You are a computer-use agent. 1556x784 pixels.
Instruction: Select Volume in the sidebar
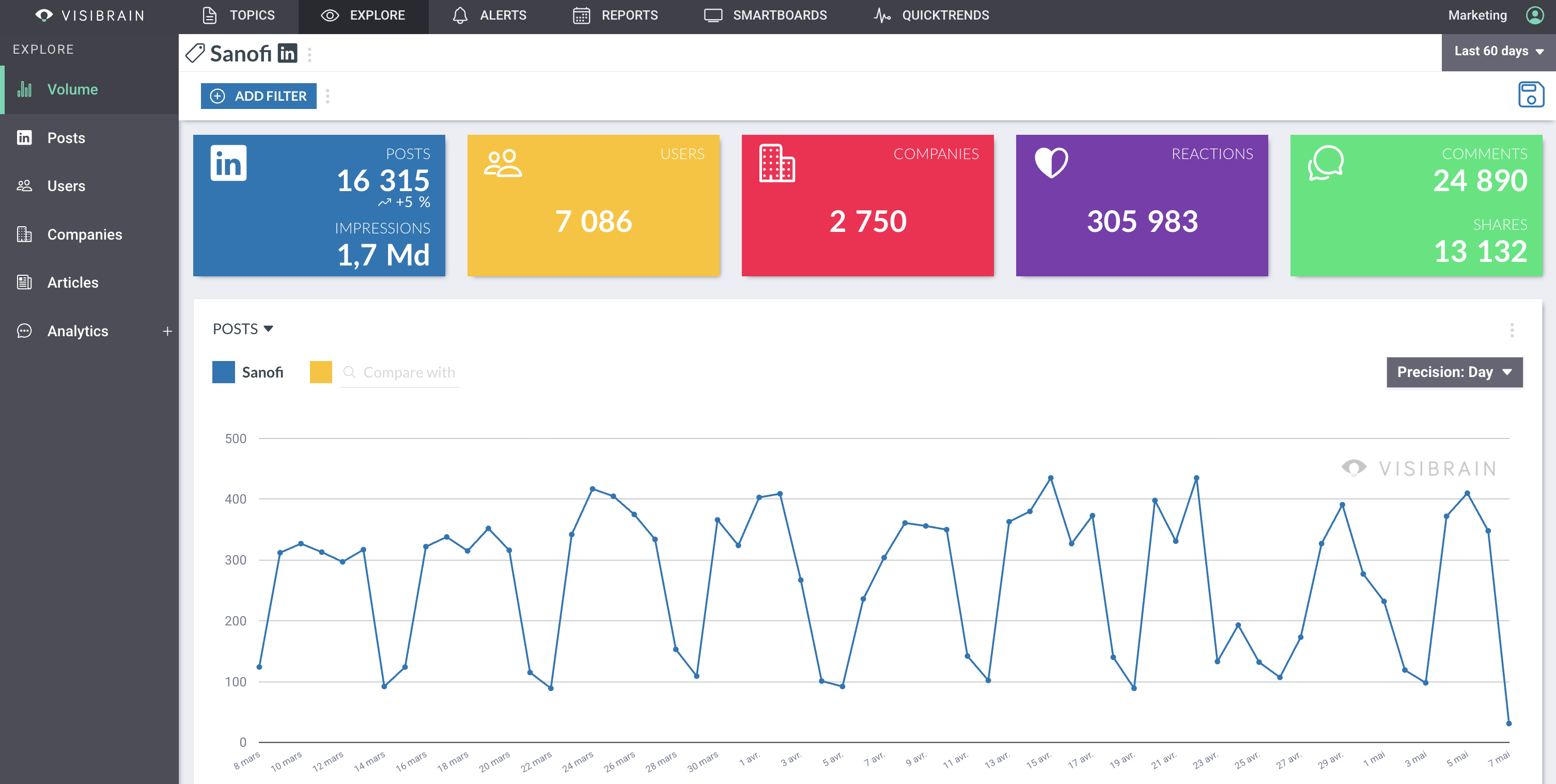[89, 89]
